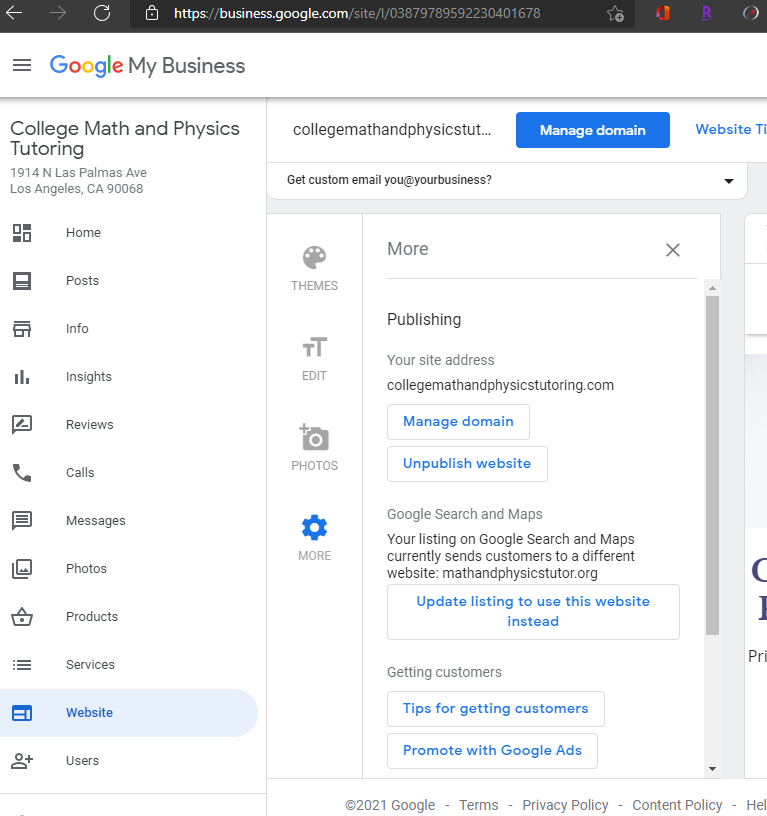The height and width of the screenshot is (816, 767).
Task: Close the More panel
Action: (673, 250)
